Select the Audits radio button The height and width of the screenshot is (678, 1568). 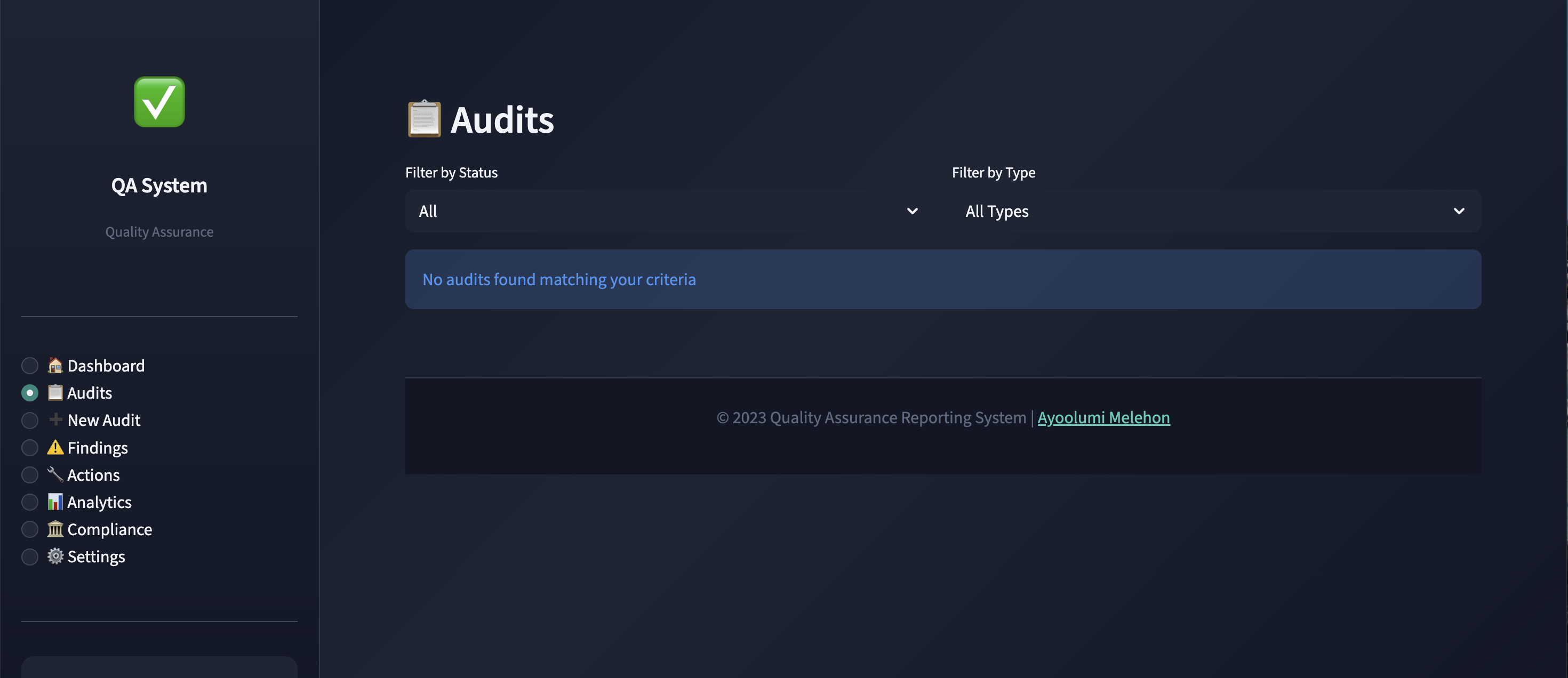[x=30, y=393]
